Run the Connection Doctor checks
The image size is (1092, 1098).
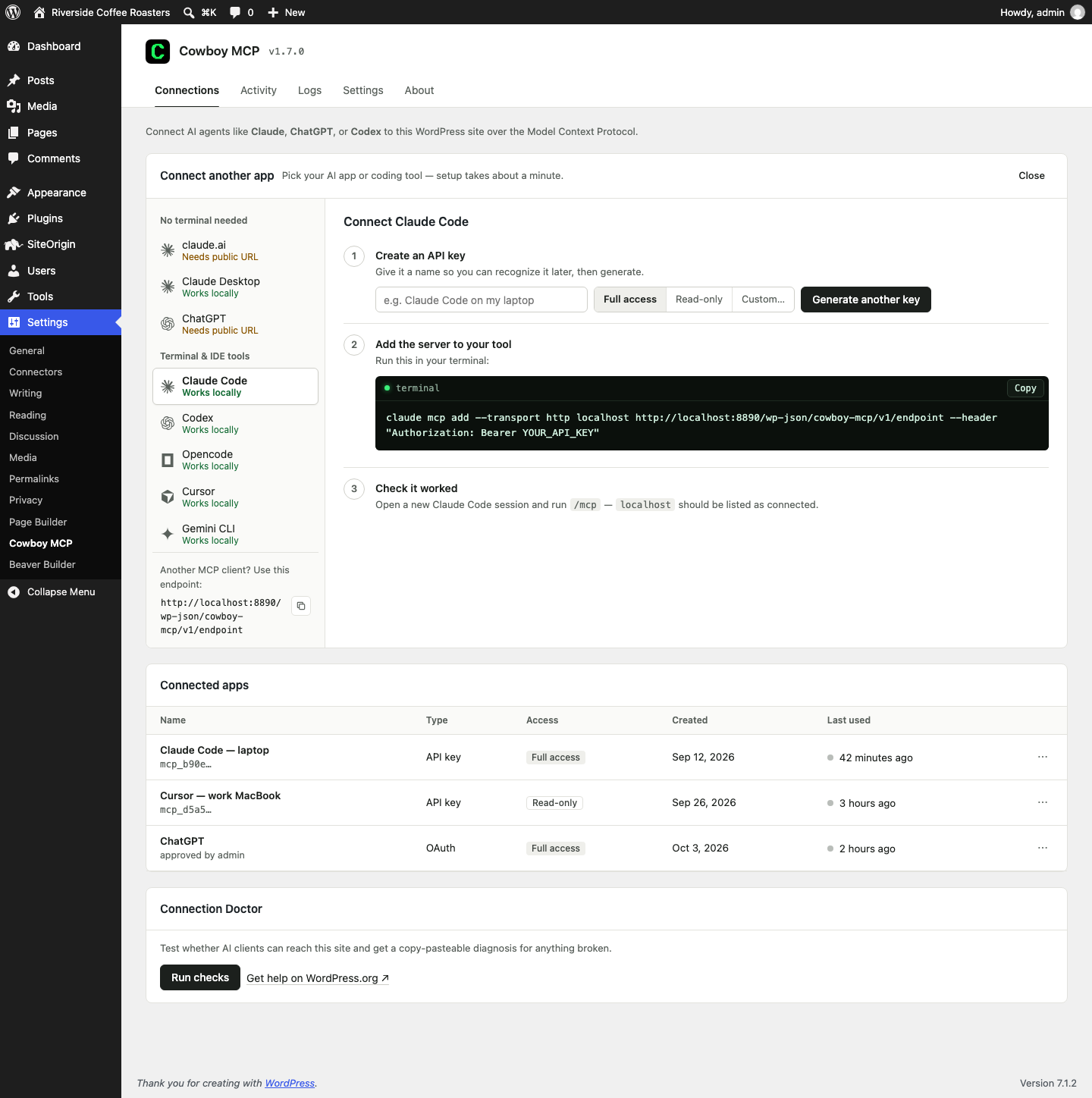tap(200, 977)
